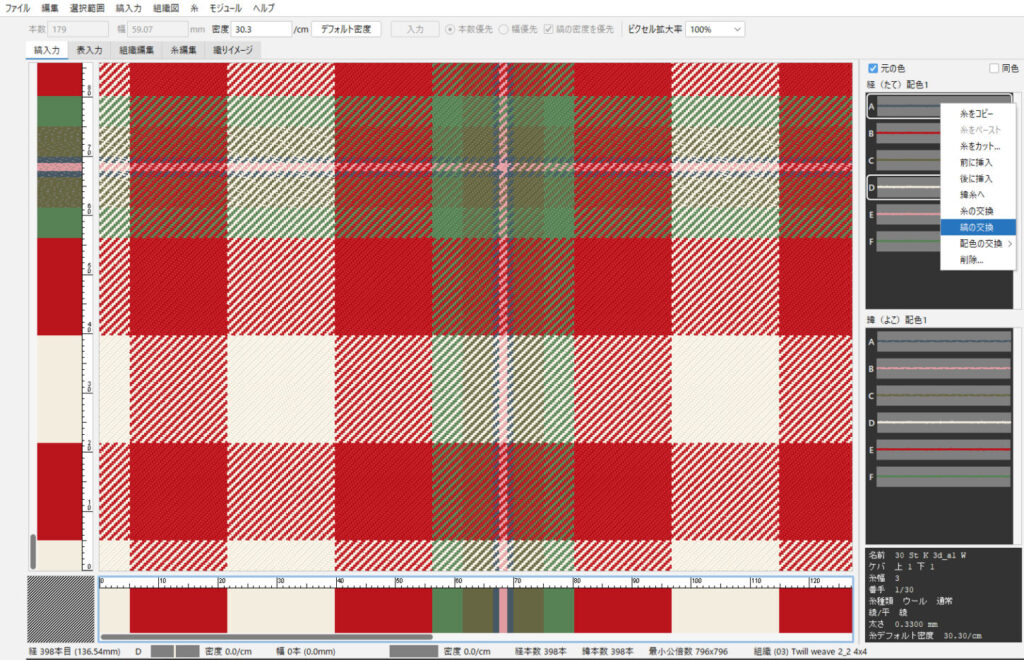Image resolution: width=1024 pixels, height=660 pixels.
Task: Enable the 同色 checkbox
Action: pos(994,68)
